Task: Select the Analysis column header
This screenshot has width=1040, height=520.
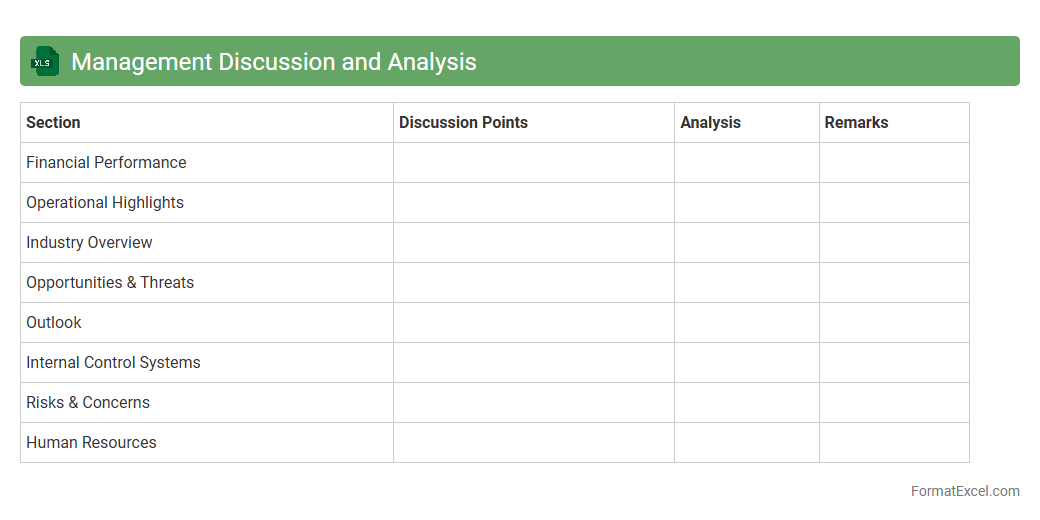Action: coord(710,122)
